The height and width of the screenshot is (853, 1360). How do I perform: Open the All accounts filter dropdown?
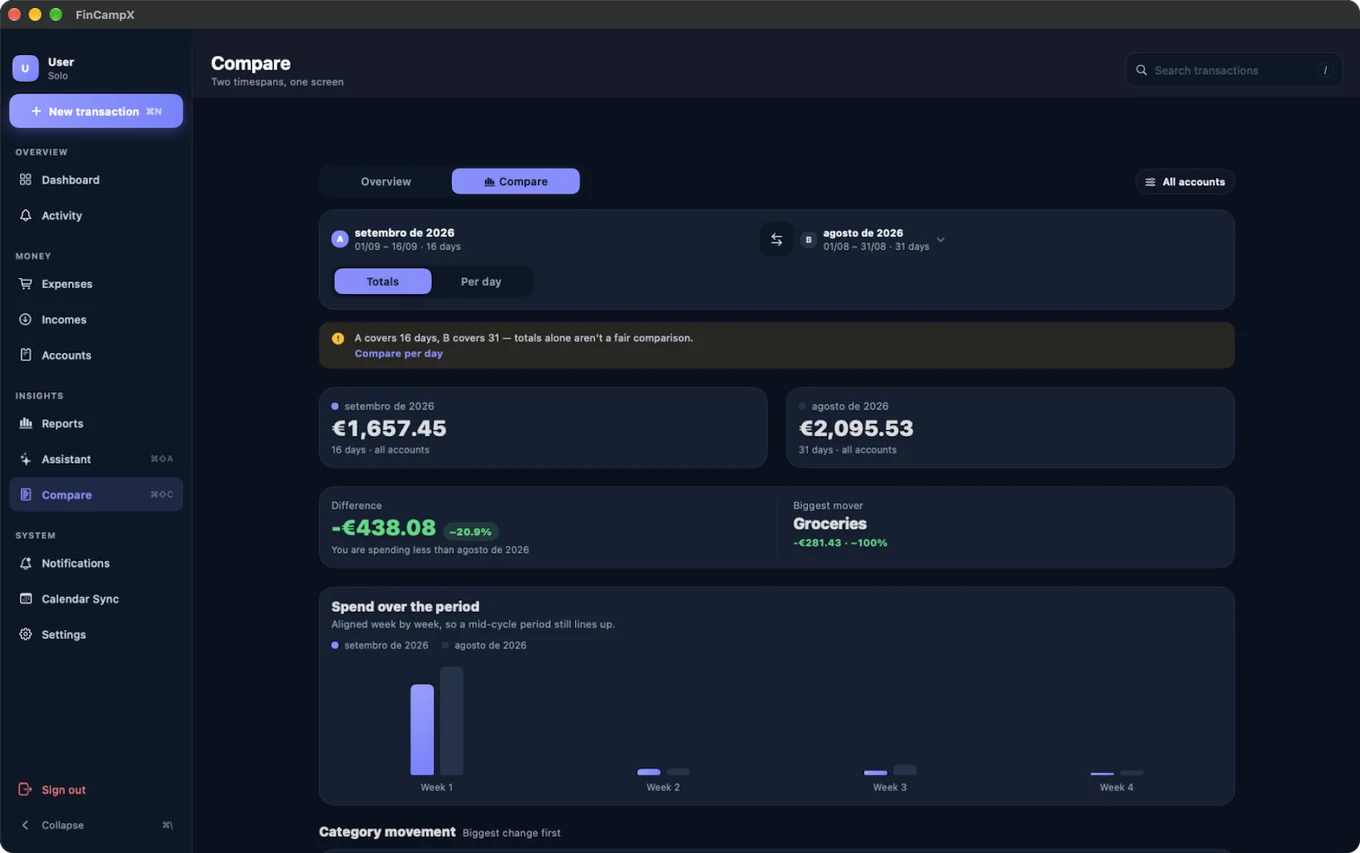(x=1185, y=182)
